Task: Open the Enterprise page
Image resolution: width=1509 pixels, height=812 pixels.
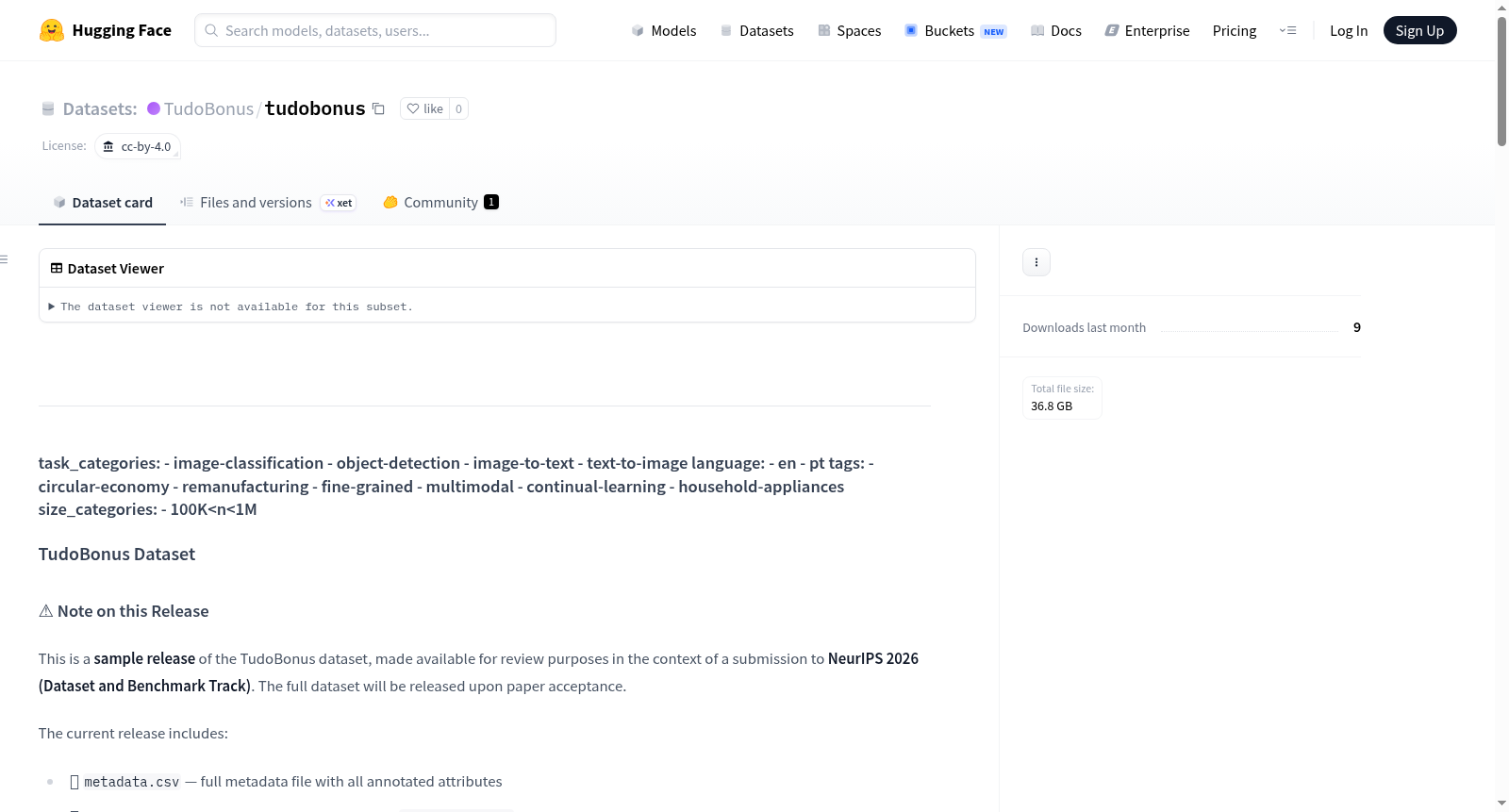Action: (x=1147, y=30)
